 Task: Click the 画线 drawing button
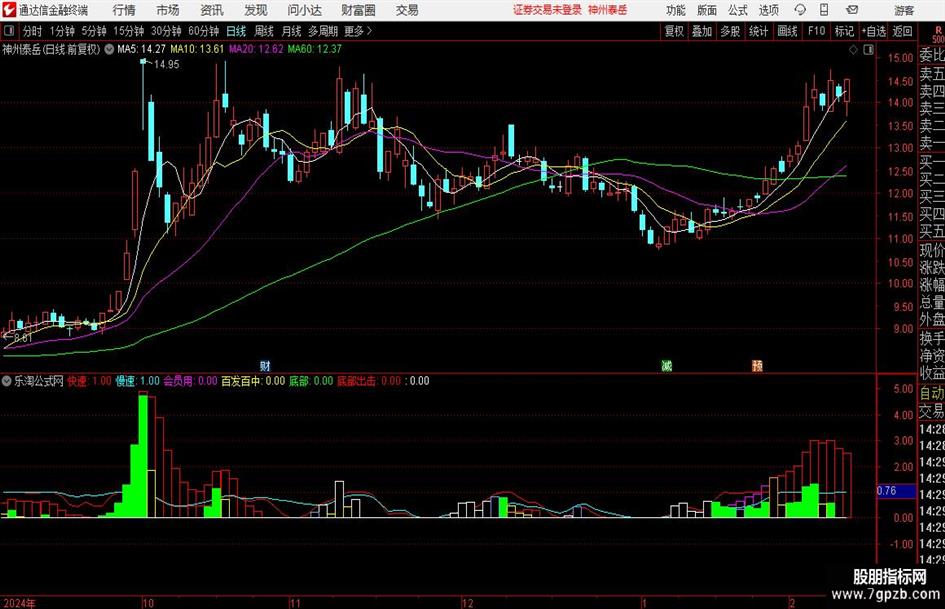tap(787, 31)
